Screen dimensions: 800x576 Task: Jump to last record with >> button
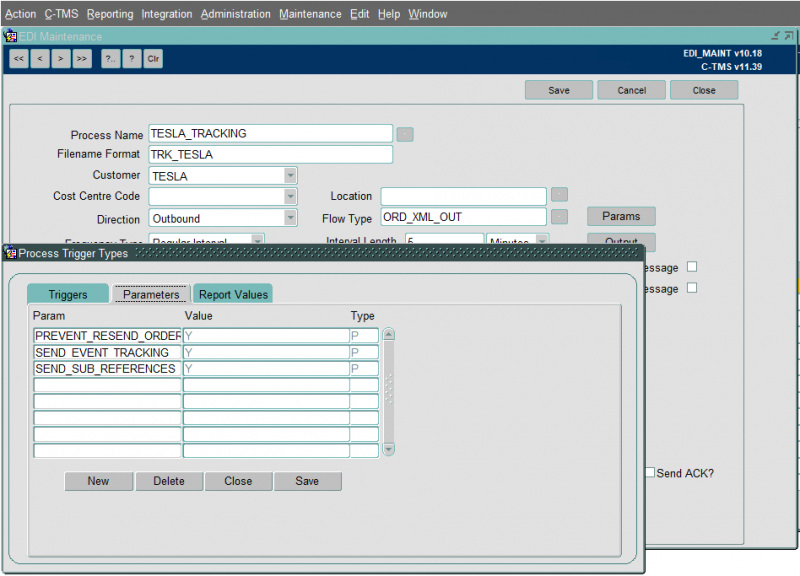pos(82,59)
